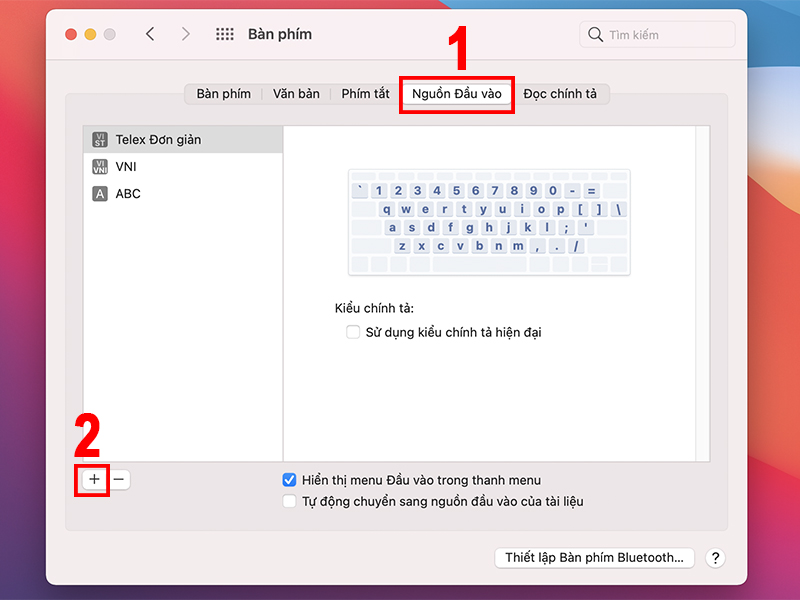The height and width of the screenshot is (600, 800).
Task: Select the Nguồn Đầu vào tab
Action: (457, 94)
